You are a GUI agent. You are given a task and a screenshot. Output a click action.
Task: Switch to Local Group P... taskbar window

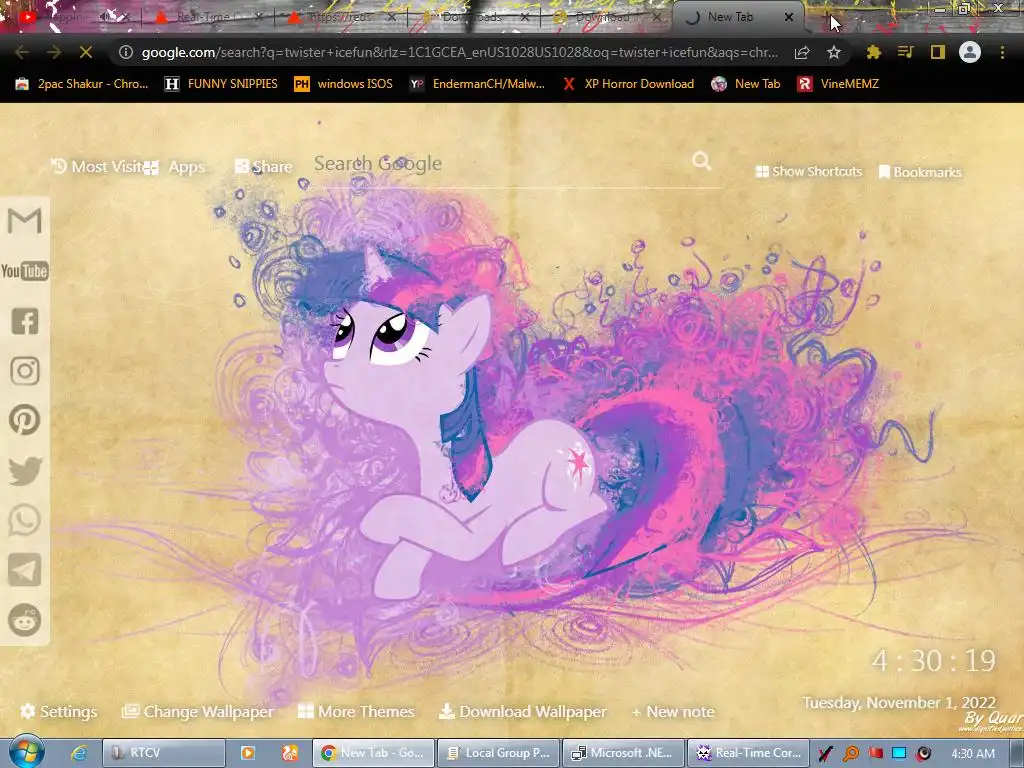pos(498,753)
